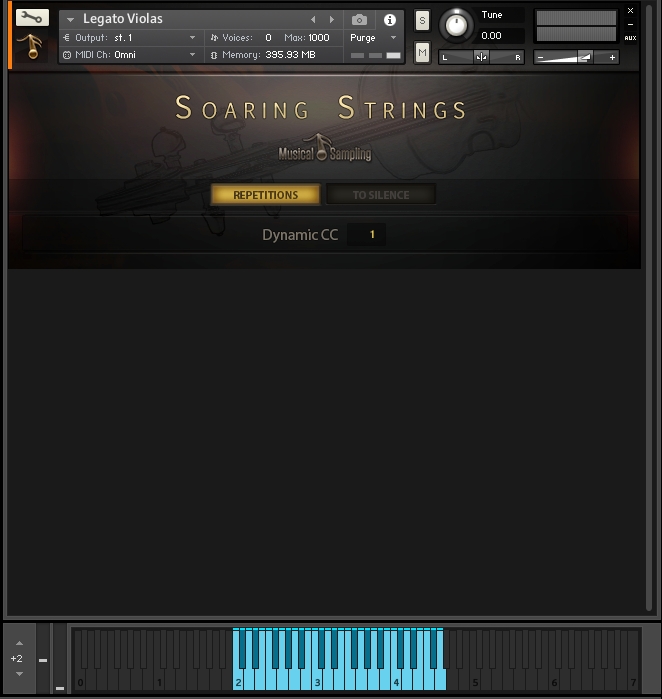
Task: Click the left pan L label
Action: [x=444, y=58]
